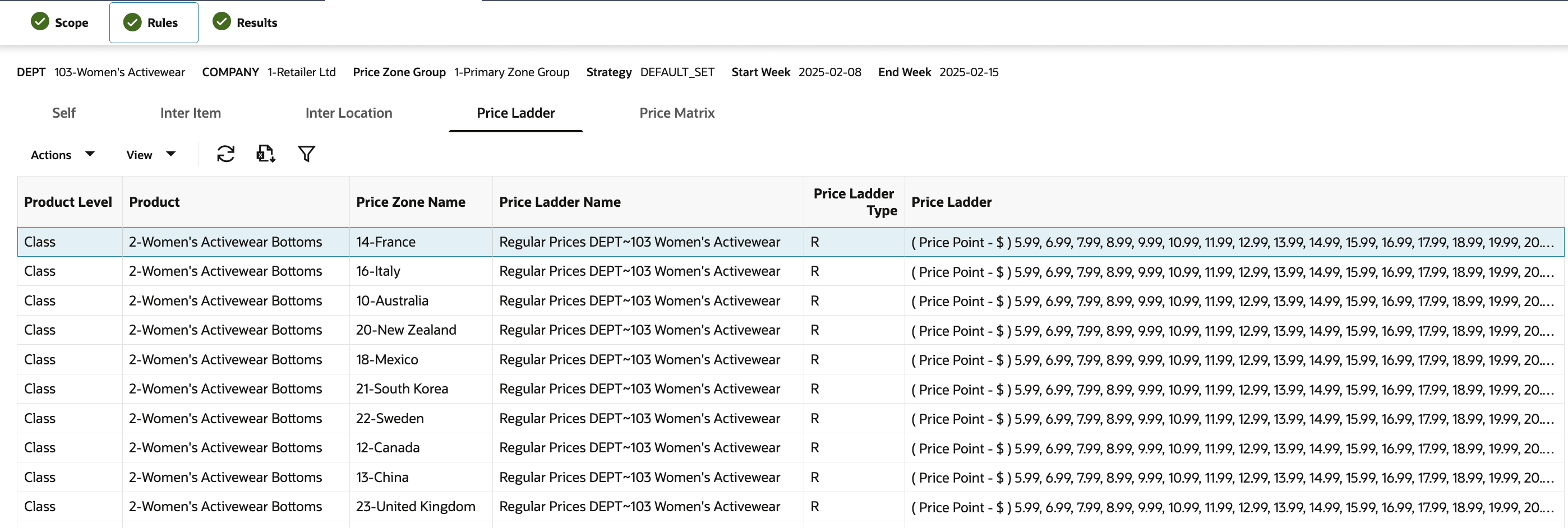
Task: Go to the Results step
Action: pyautogui.click(x=256, y=22)
